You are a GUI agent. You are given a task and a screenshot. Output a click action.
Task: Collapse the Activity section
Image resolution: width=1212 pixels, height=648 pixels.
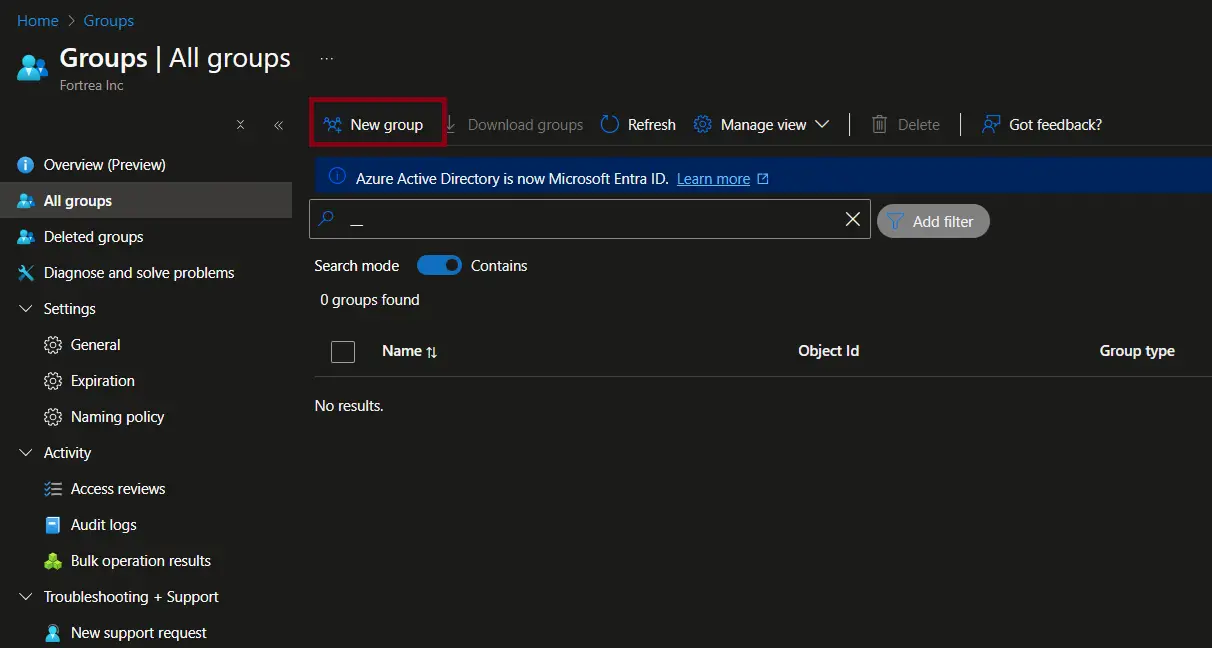pyautogui.click(x=25, y=452)
